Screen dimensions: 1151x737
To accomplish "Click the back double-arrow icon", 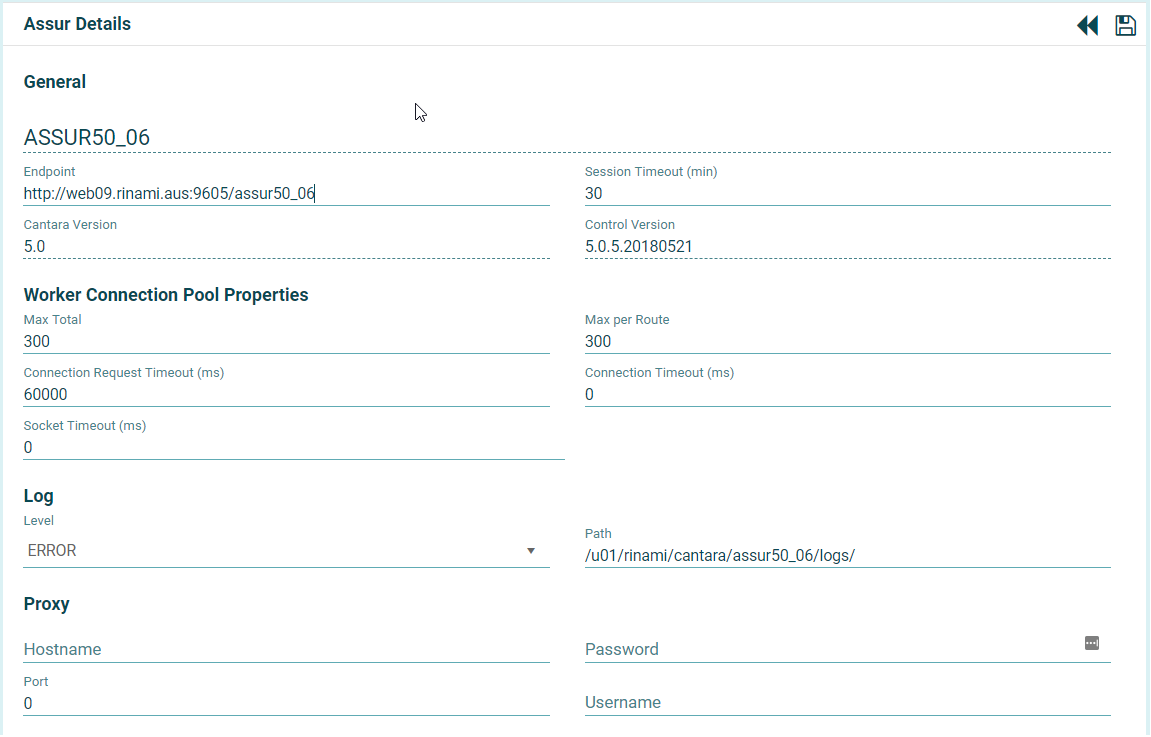I will pos(1087,26).
